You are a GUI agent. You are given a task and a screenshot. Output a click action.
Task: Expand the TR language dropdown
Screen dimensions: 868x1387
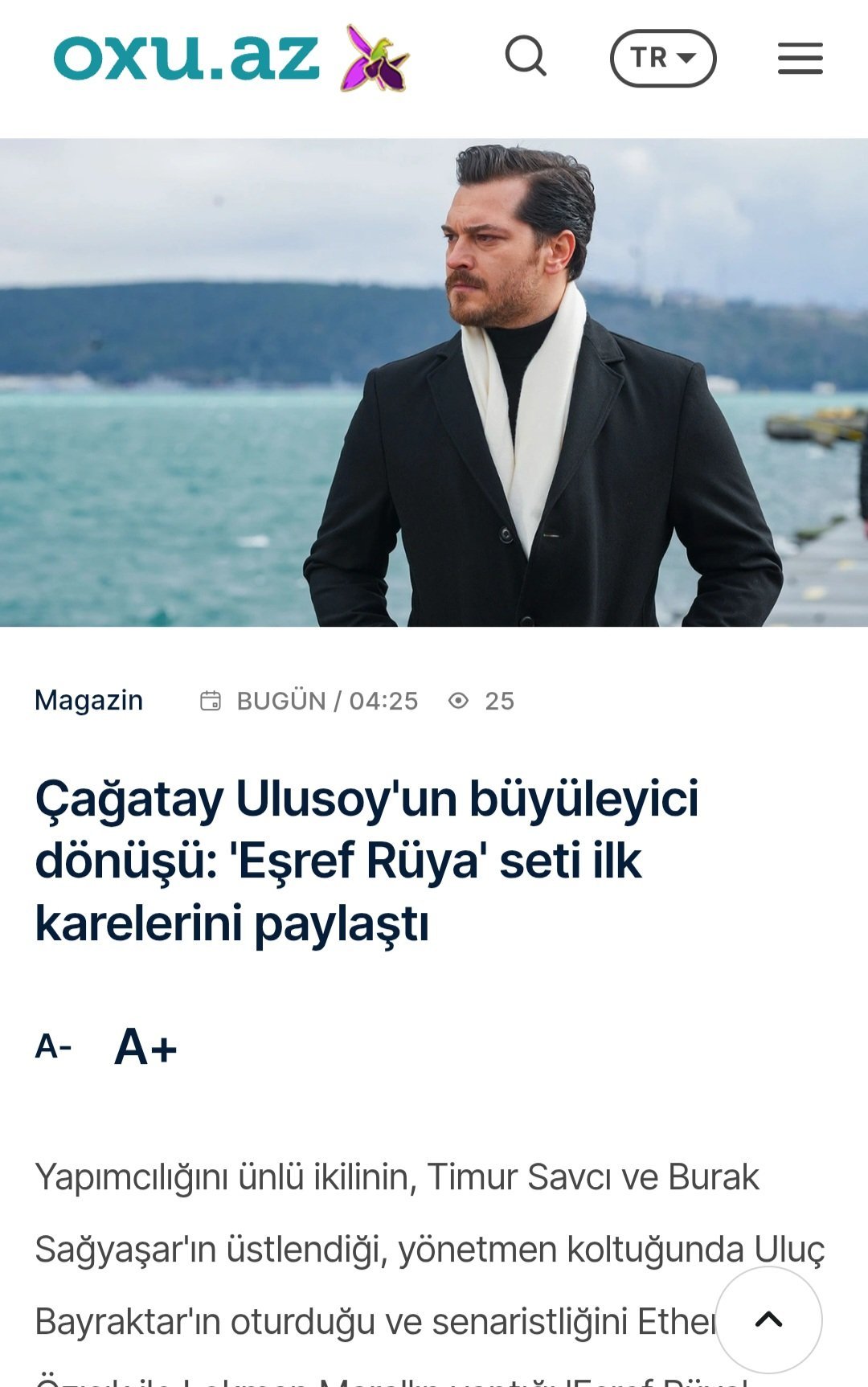click(x=663, y=59)
